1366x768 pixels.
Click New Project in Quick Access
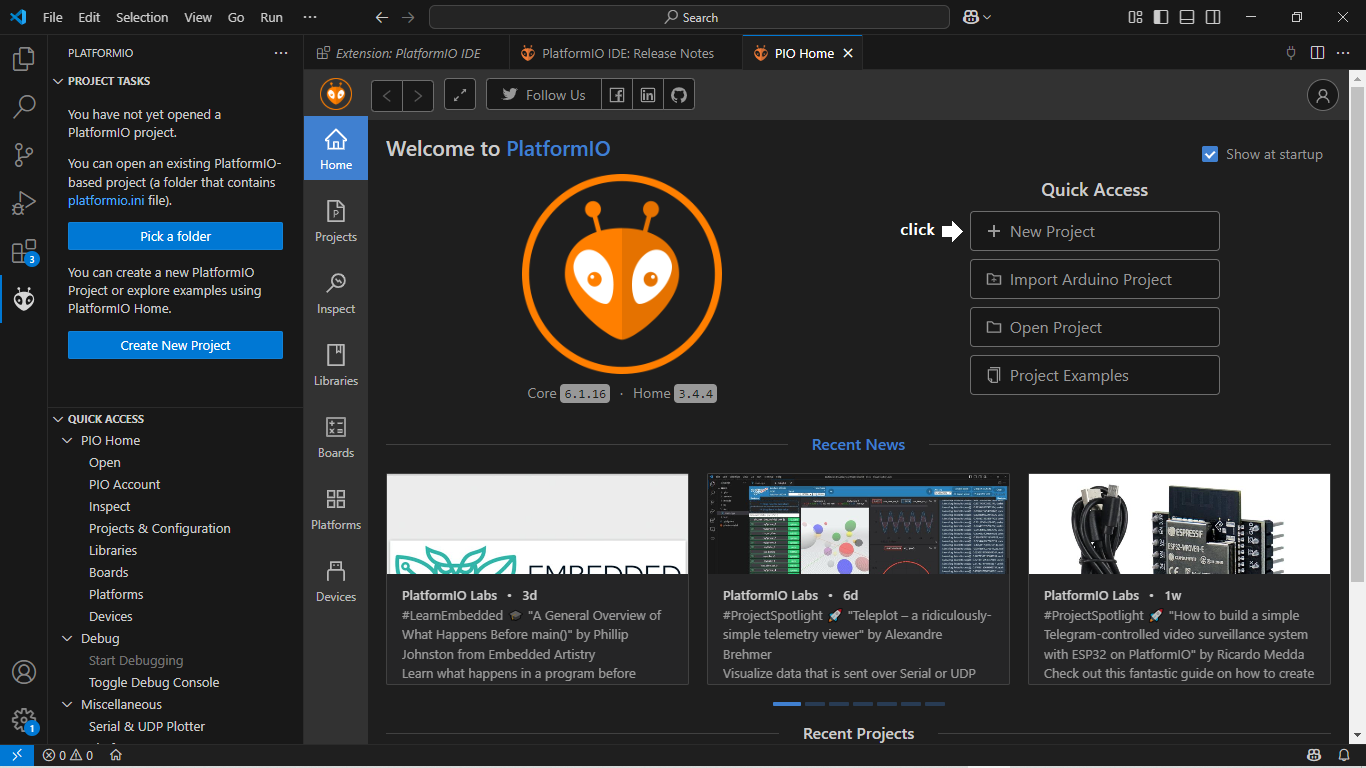1094,231
